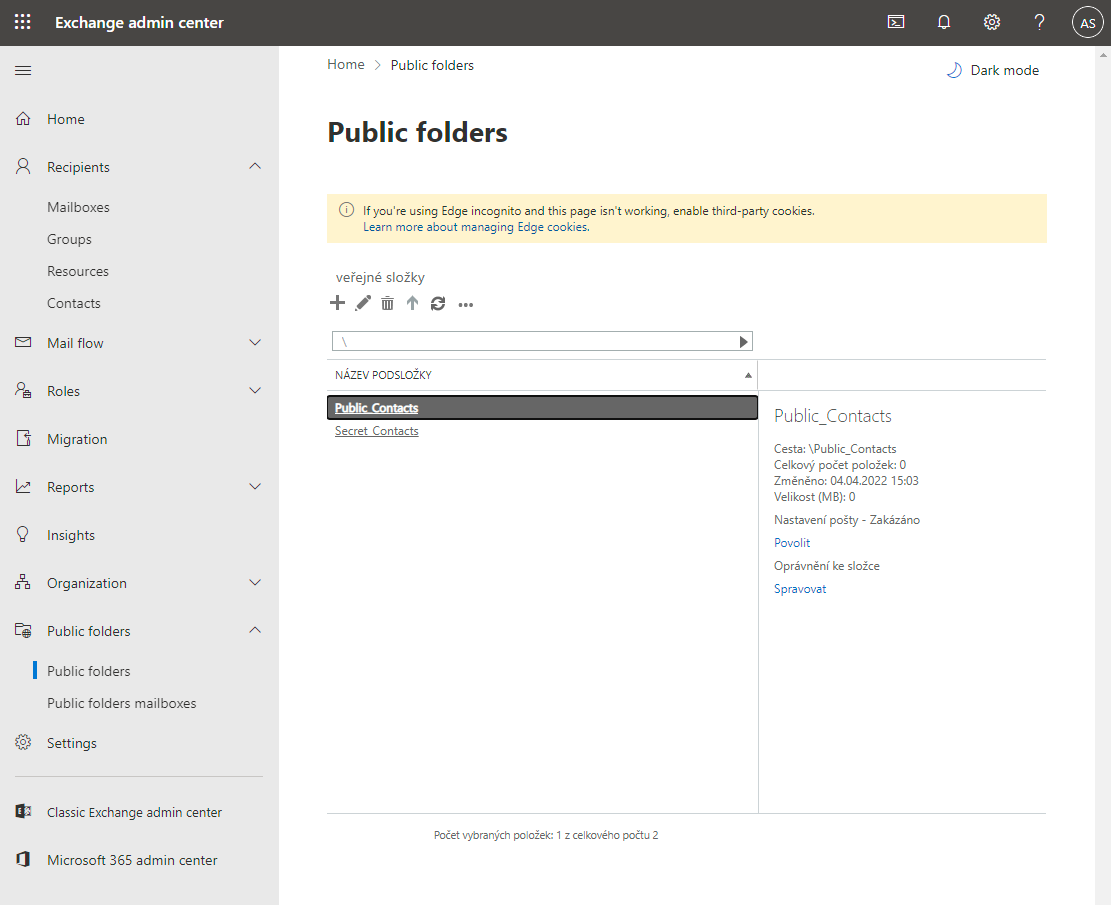
Task: Sort by NÁZEV PODSLOŽKY column arrow
Action: pyautogui.click(x=748, y=376)
